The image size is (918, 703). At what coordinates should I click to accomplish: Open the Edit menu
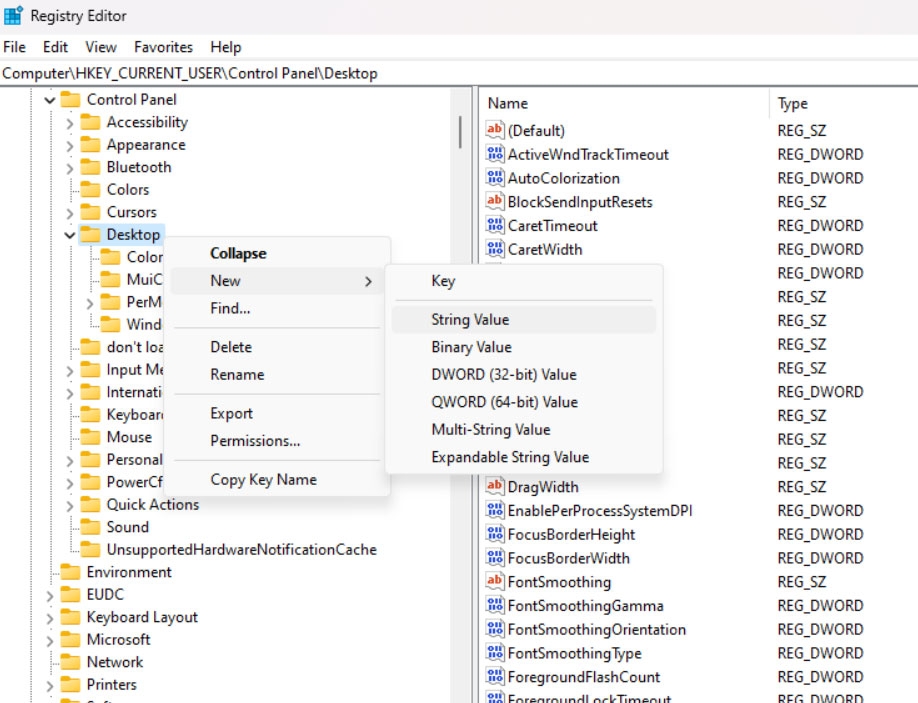(x=56, y=47)
